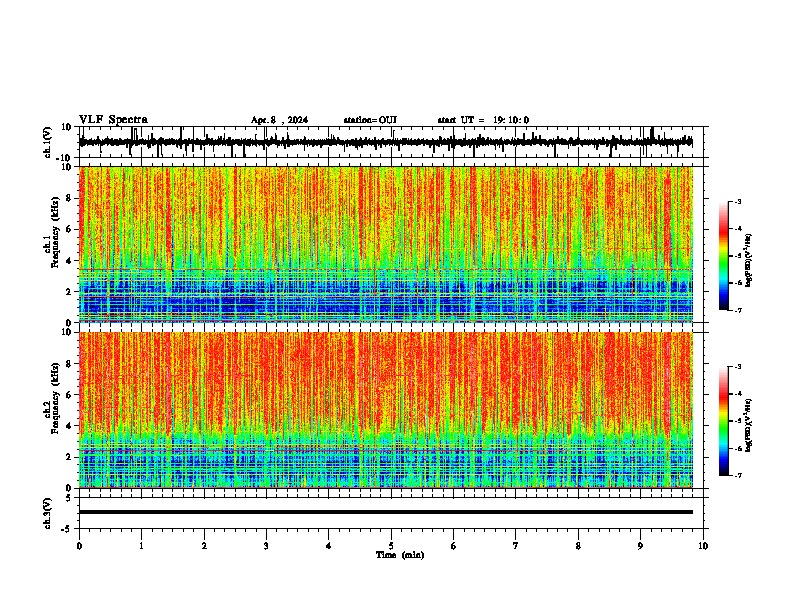Click the '10' tick label on Time axis
This screenshot has height=612, width=792.
tap(703, 546)
